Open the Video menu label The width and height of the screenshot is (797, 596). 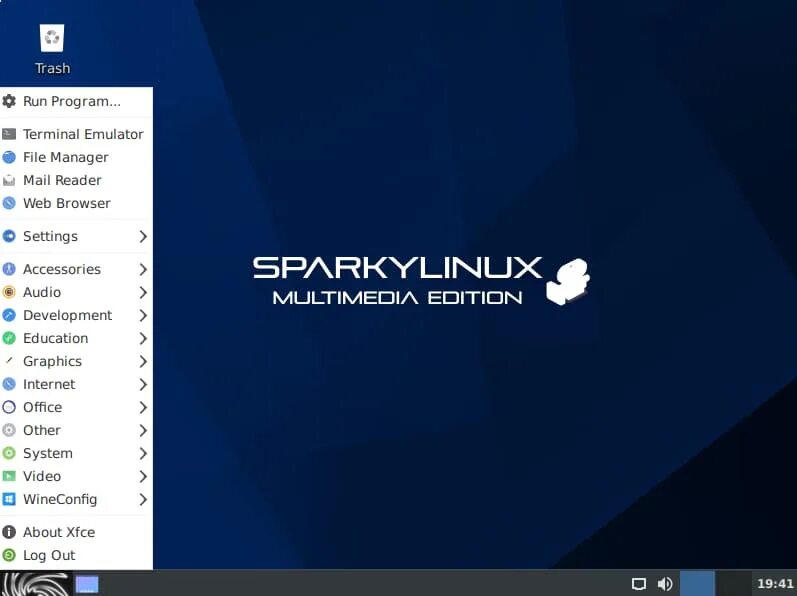42,476
